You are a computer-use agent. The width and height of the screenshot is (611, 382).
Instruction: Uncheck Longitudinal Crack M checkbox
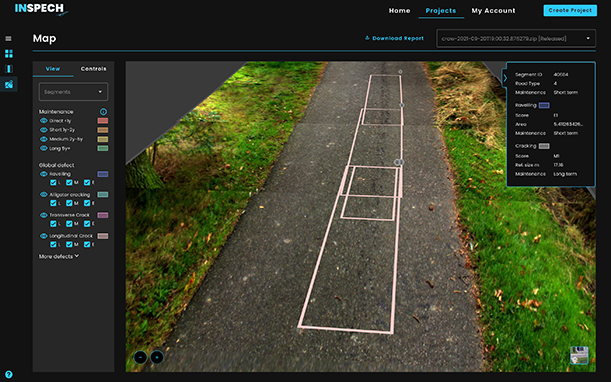tap(69, 244)
